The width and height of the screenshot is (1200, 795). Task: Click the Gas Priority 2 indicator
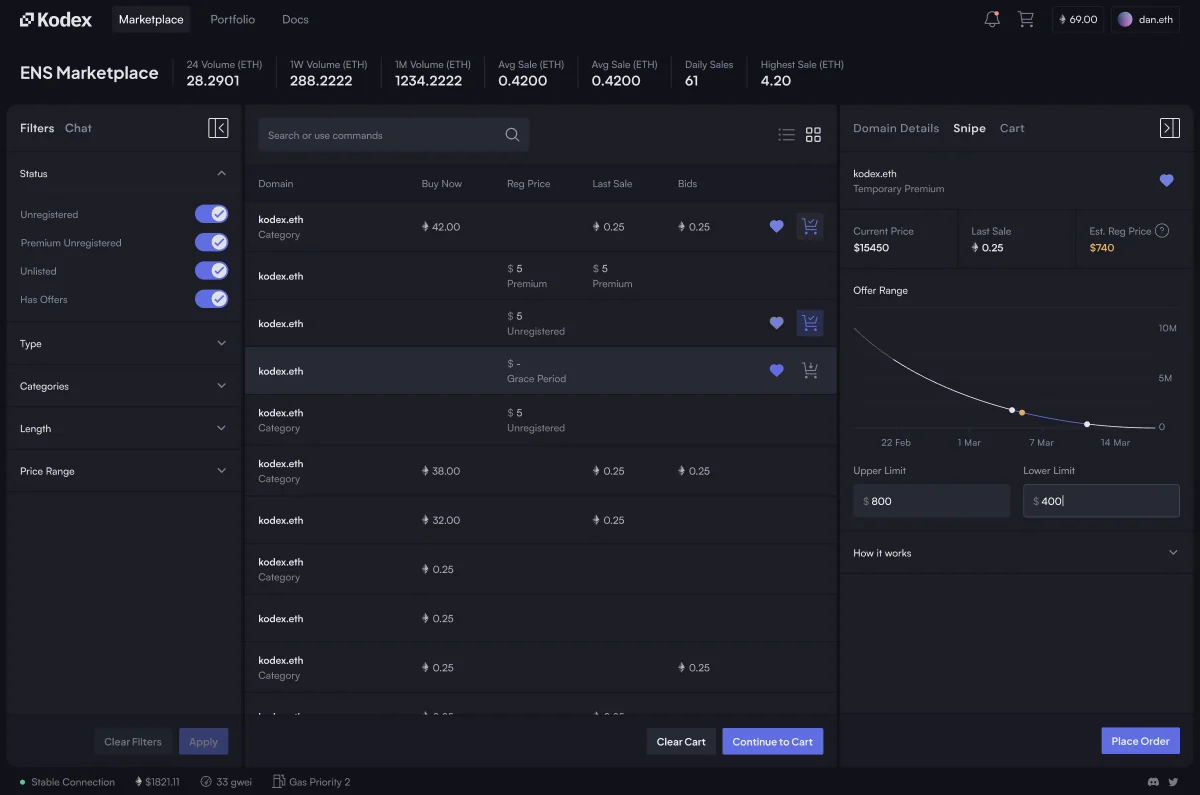312,782
